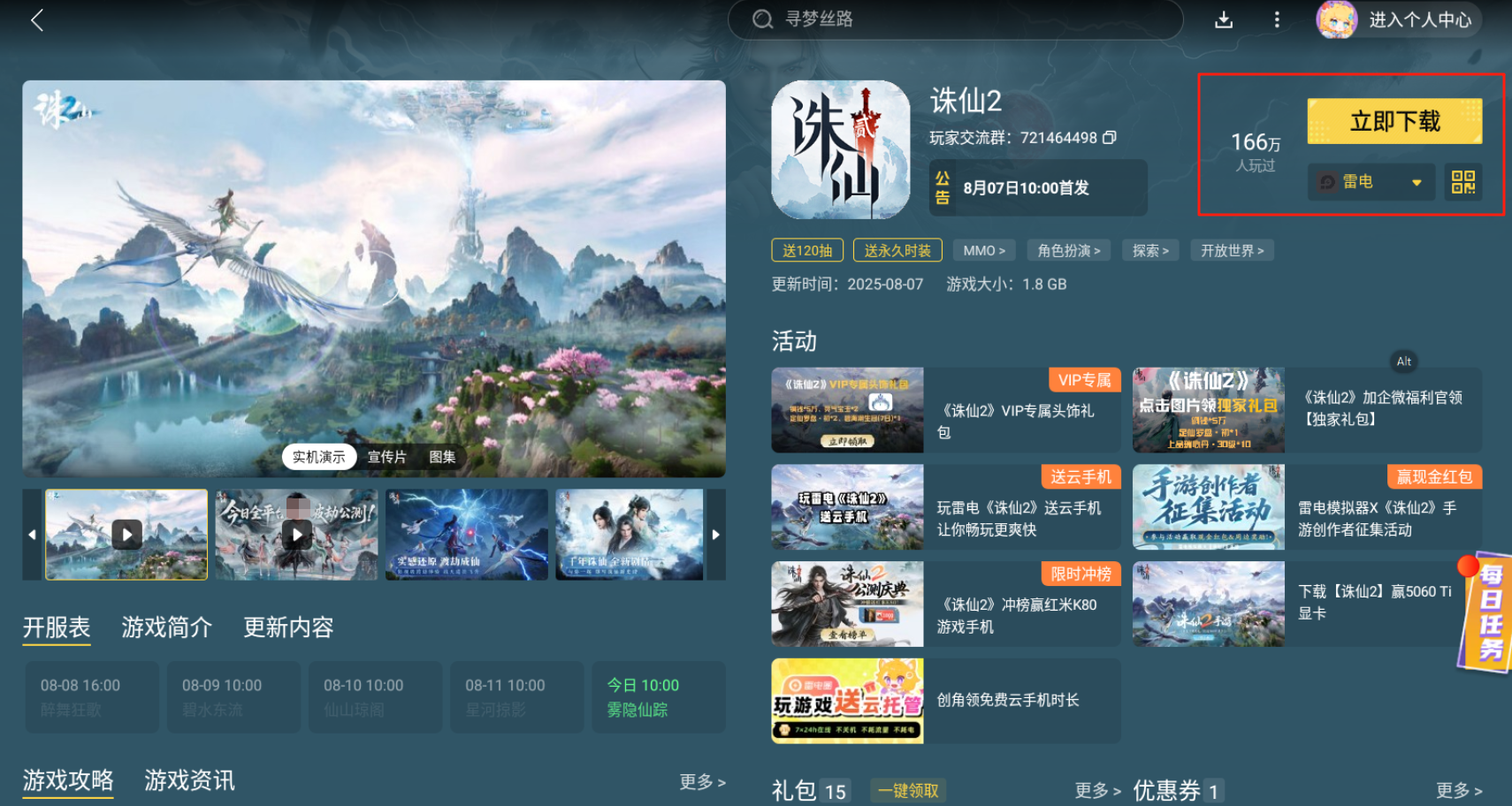Click the 送永久时装 tag

click(x=897, y=250)
